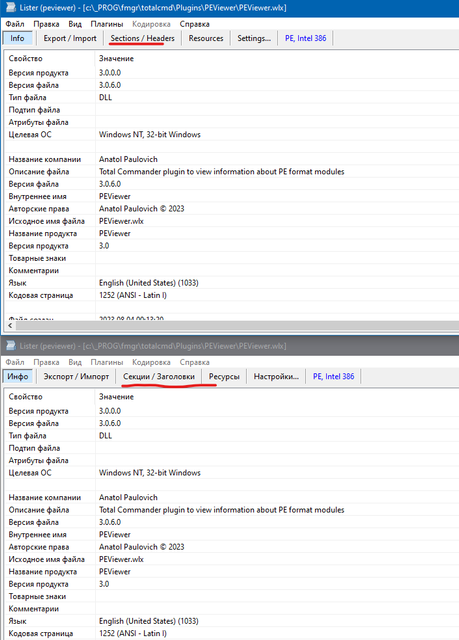Select Авторские права row in upper window
The height and width of the screenshot is (640, 459).
tap(232, 209)
